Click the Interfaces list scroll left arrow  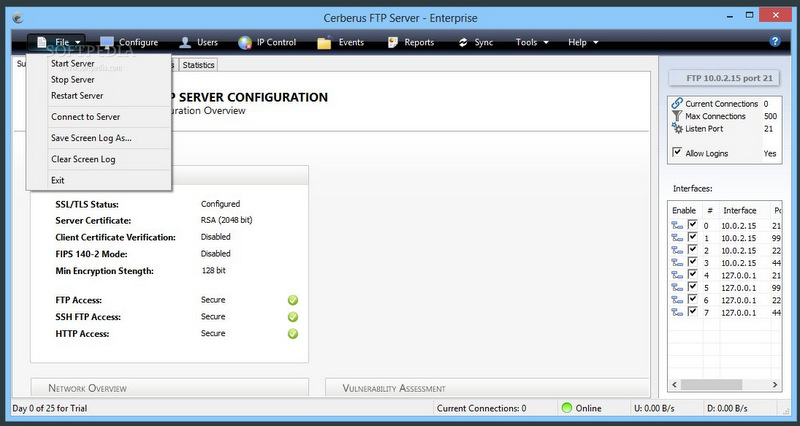[674, 385]
